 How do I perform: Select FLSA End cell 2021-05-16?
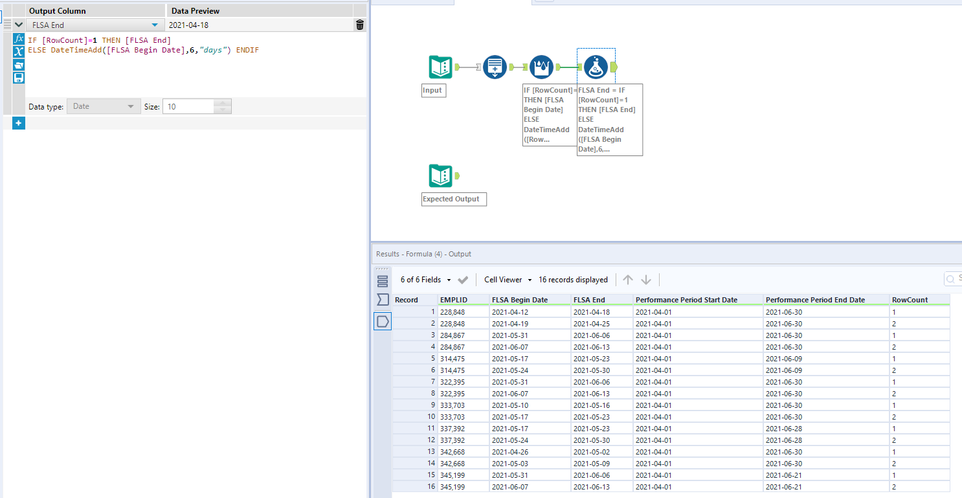[x=601, y=405]
